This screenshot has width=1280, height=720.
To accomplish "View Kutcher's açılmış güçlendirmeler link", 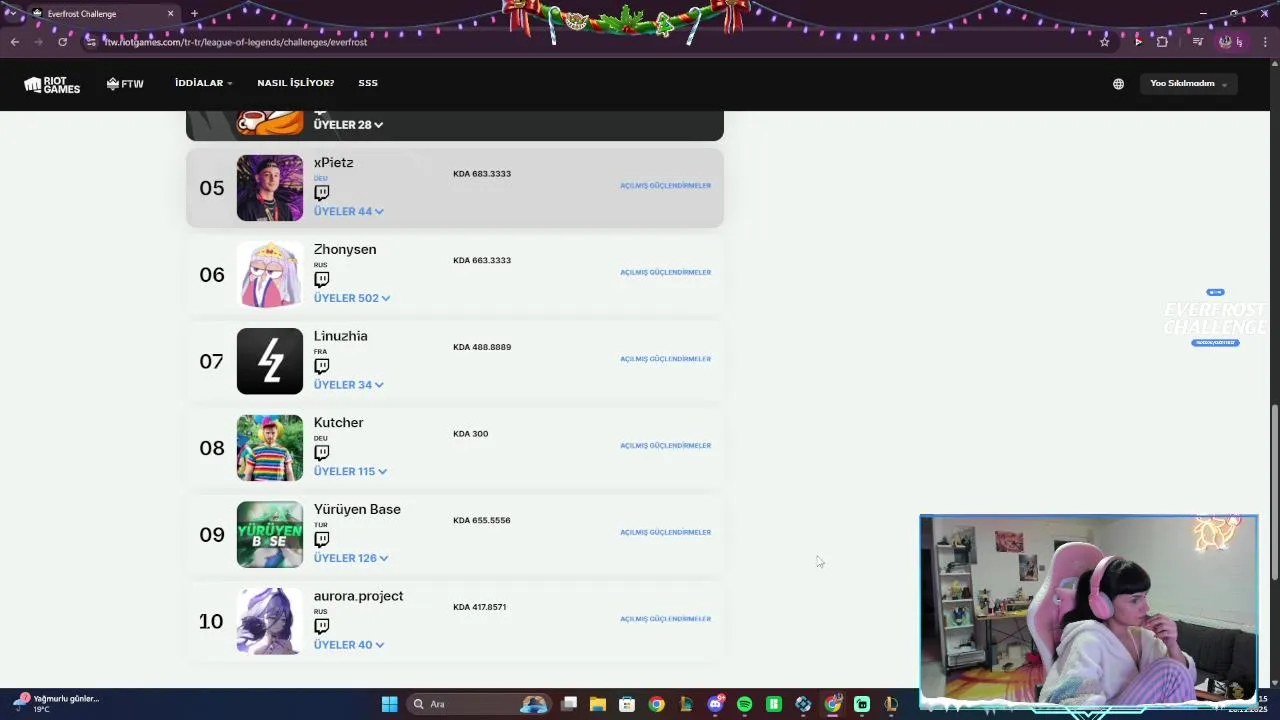I will (x=665, y=446).
